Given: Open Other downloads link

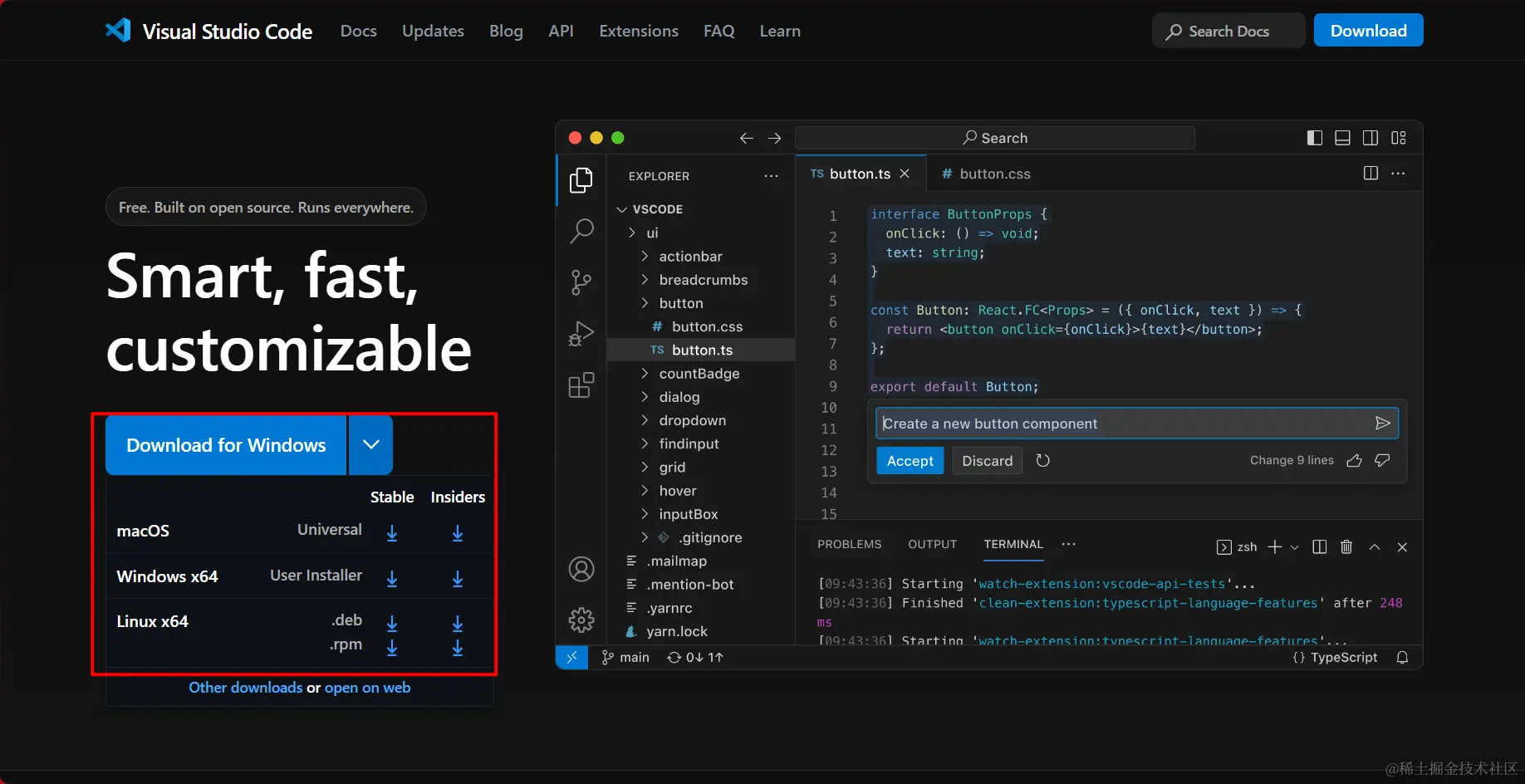Looking at the screenshot, I should (x=245, y=688).
